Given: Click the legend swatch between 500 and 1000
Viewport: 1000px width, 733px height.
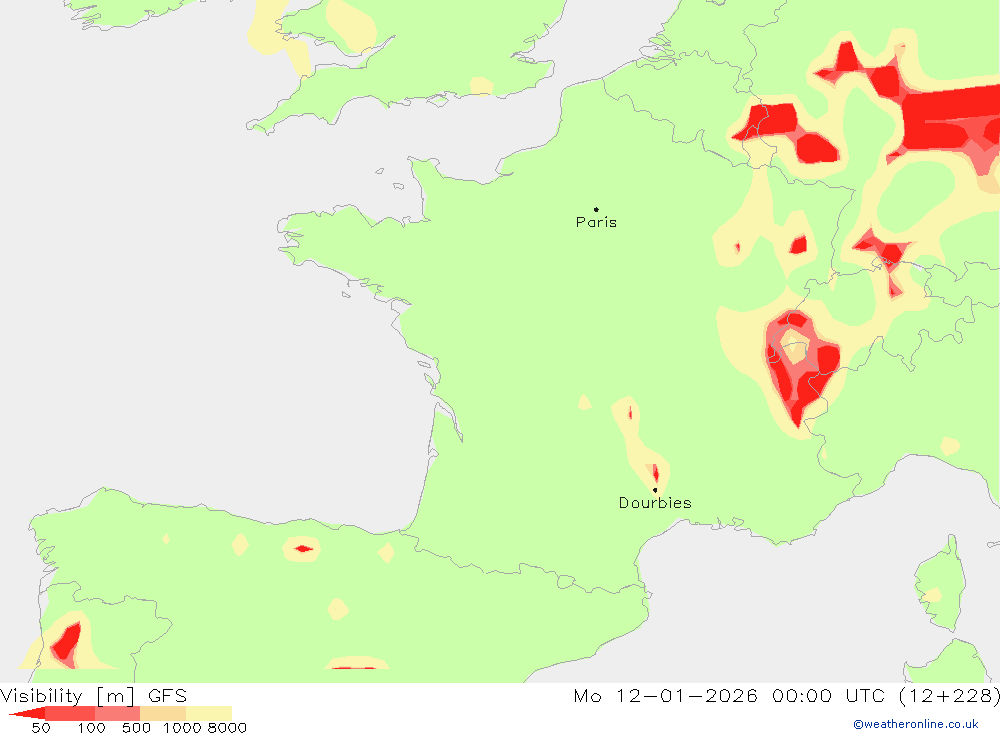Looking at the screenshot, I should [163, 713].
